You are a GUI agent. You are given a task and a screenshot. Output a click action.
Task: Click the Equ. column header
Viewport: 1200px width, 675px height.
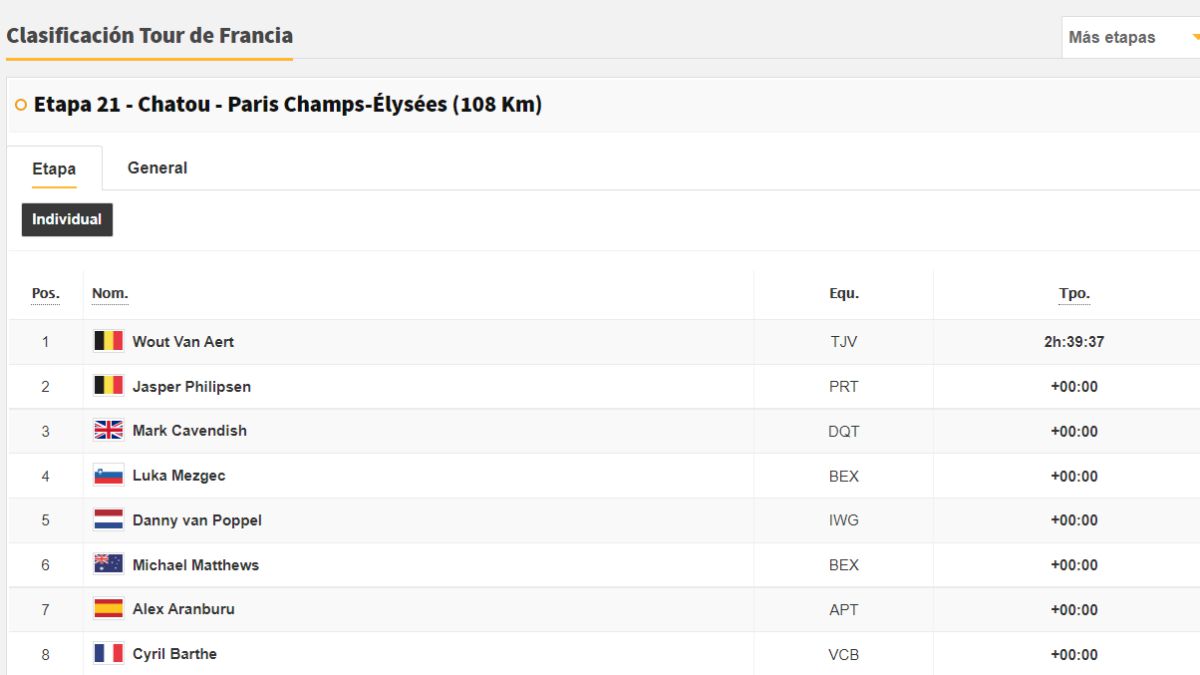coord(844,293)
